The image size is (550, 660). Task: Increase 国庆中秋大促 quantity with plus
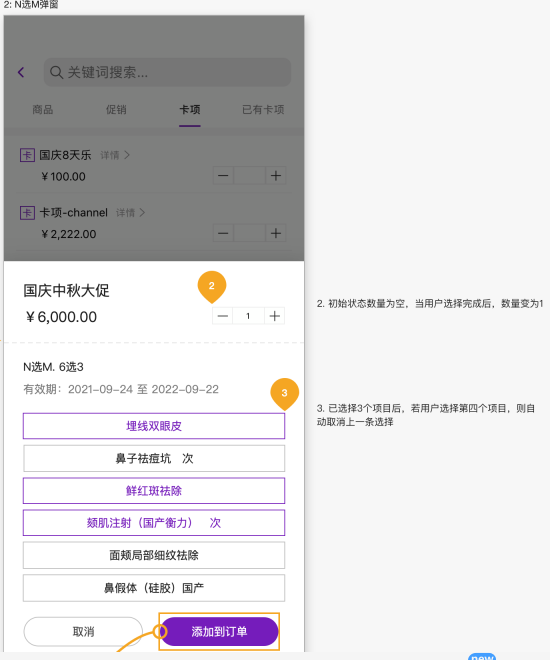[x=274, y=316]
